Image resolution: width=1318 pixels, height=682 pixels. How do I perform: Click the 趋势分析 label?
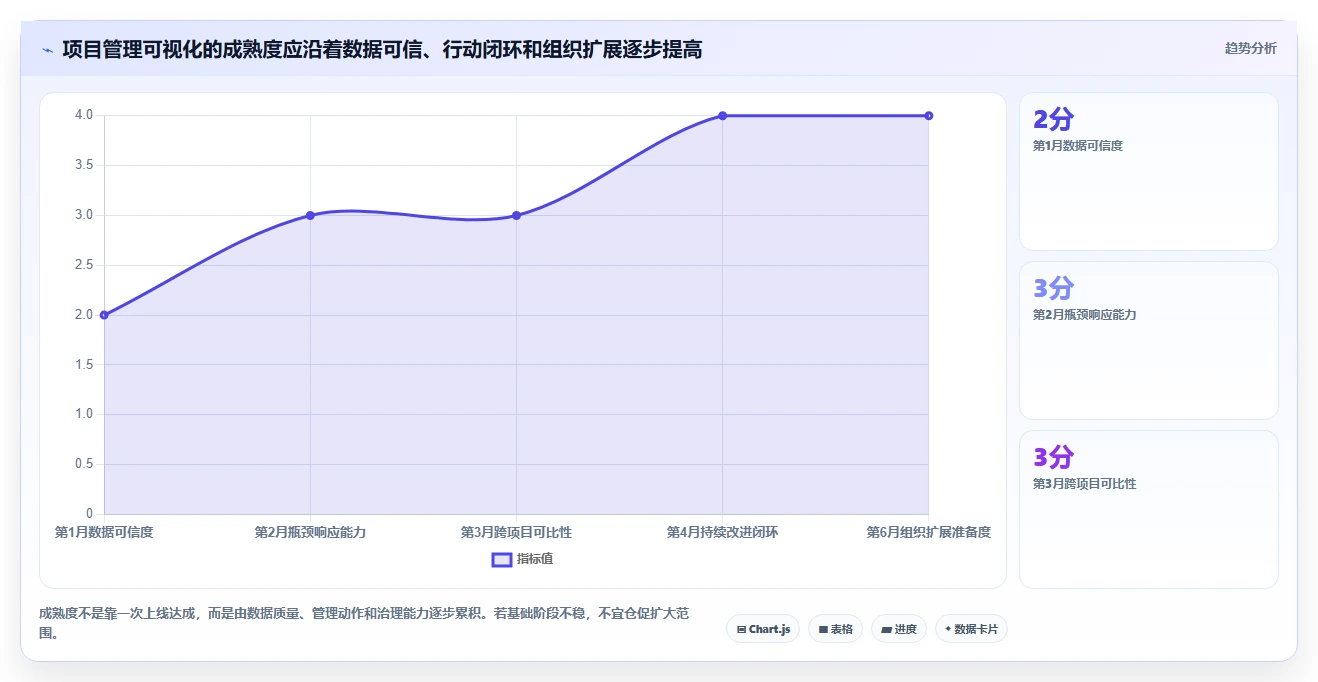click(1250, 48)
